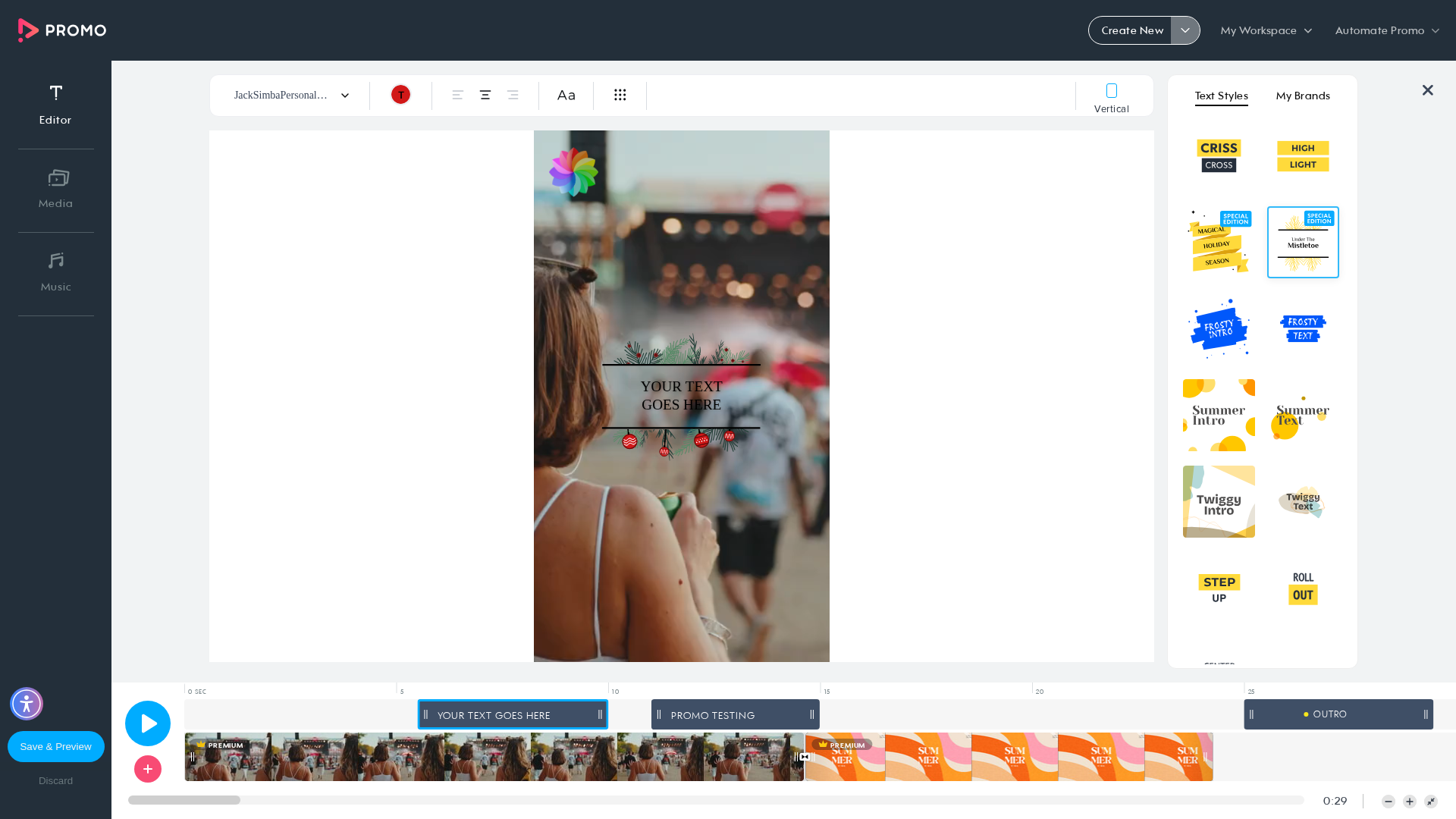
Task: Play the video preview
Action: [148, 723]
